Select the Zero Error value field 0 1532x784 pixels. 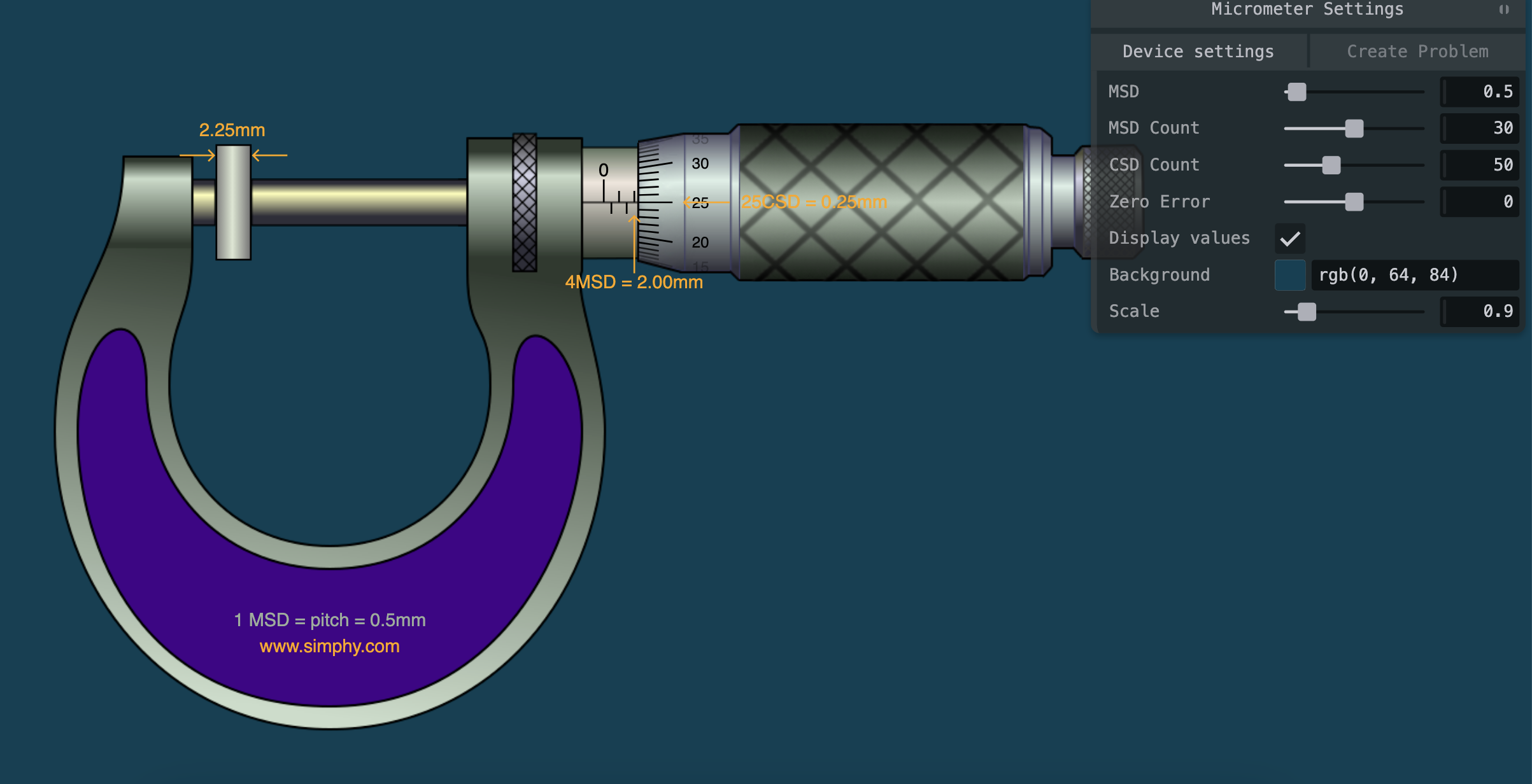1480,202
